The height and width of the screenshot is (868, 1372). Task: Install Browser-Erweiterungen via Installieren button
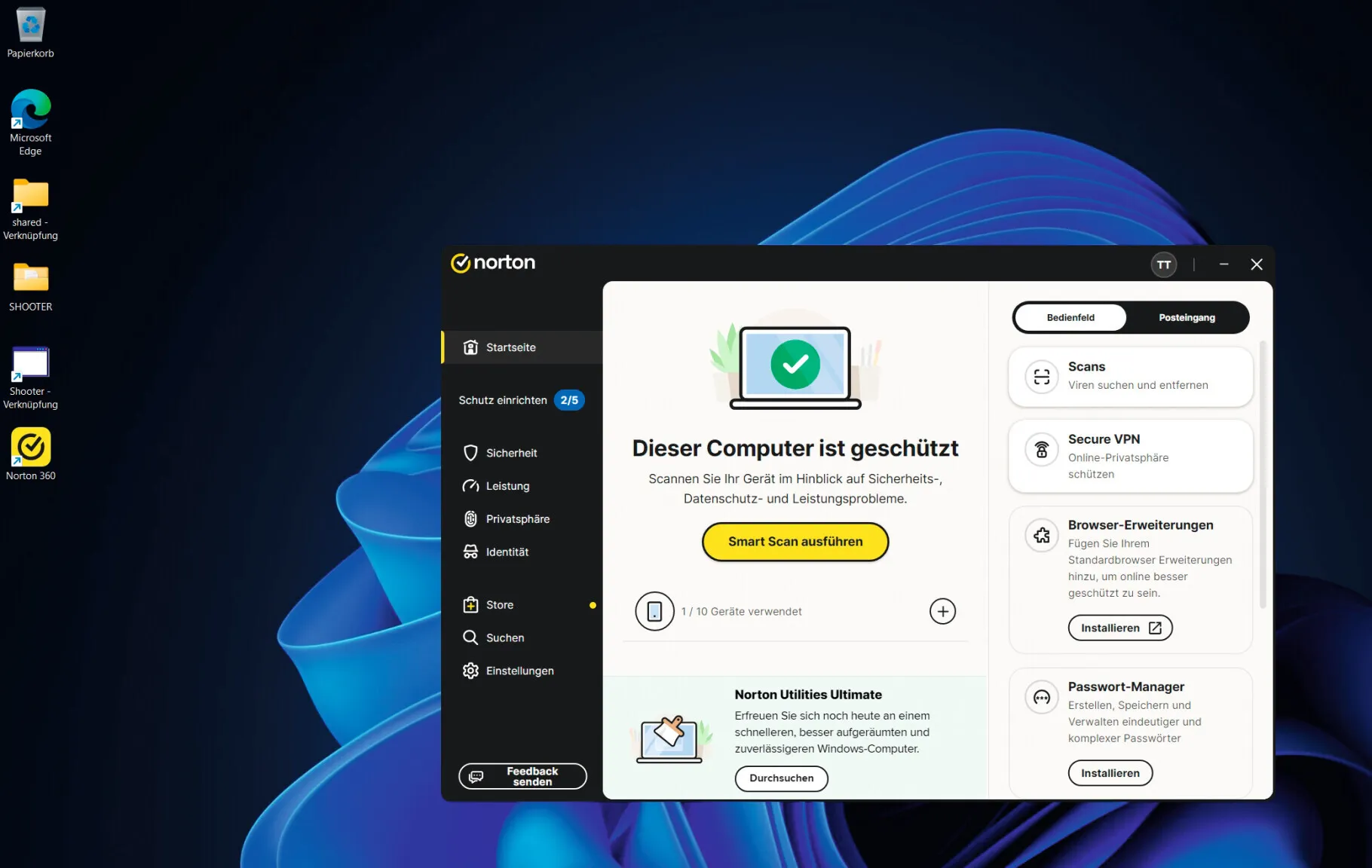point(1119,628)
